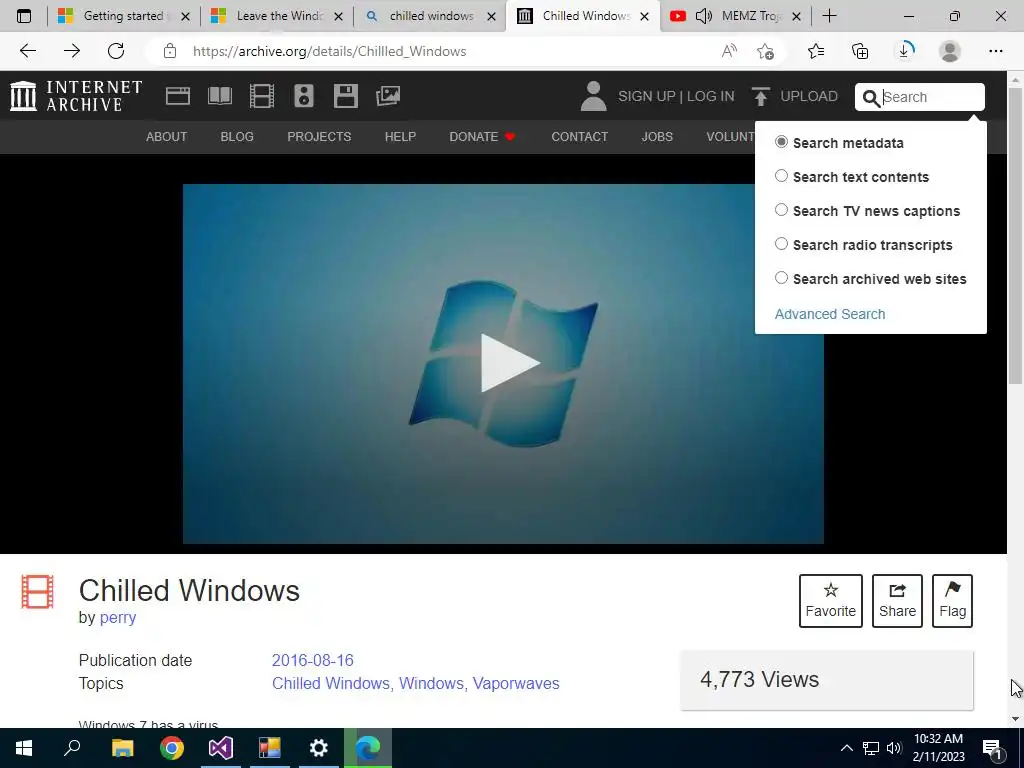Screen dimensions: 1024x768
Task: Open the tab actions menu icon
Action: 24,16
